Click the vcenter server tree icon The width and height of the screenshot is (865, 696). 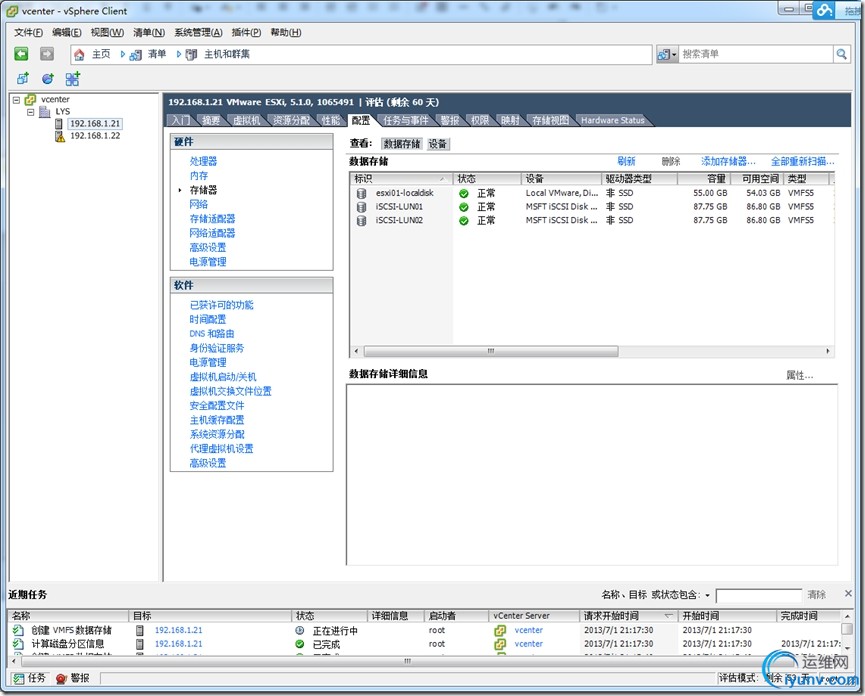tap(30, 100)
